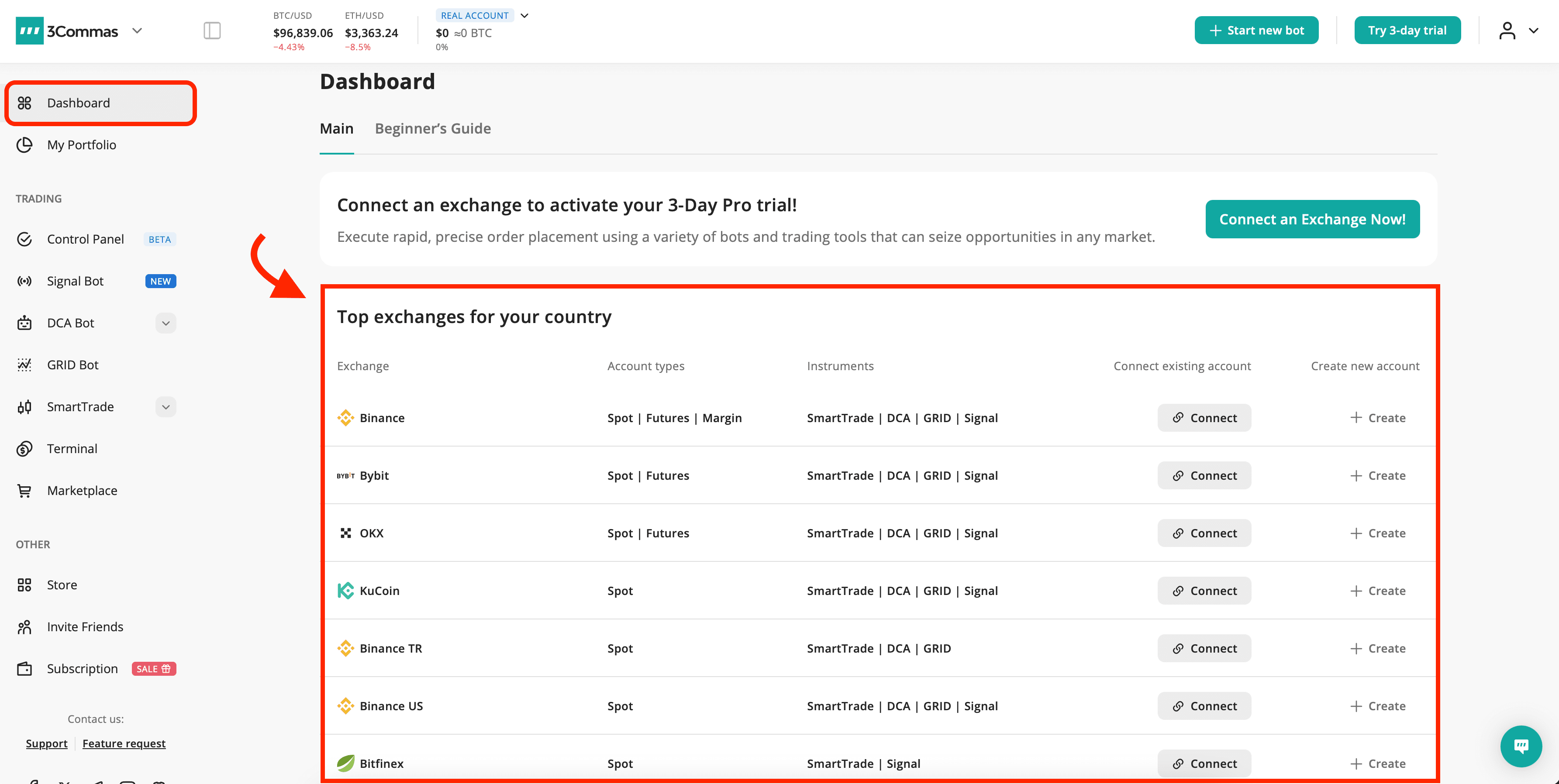Click the sidebar collapse panel icon
The height and width of the screenshot is (784, 1559).
click(x=212, y=30)
